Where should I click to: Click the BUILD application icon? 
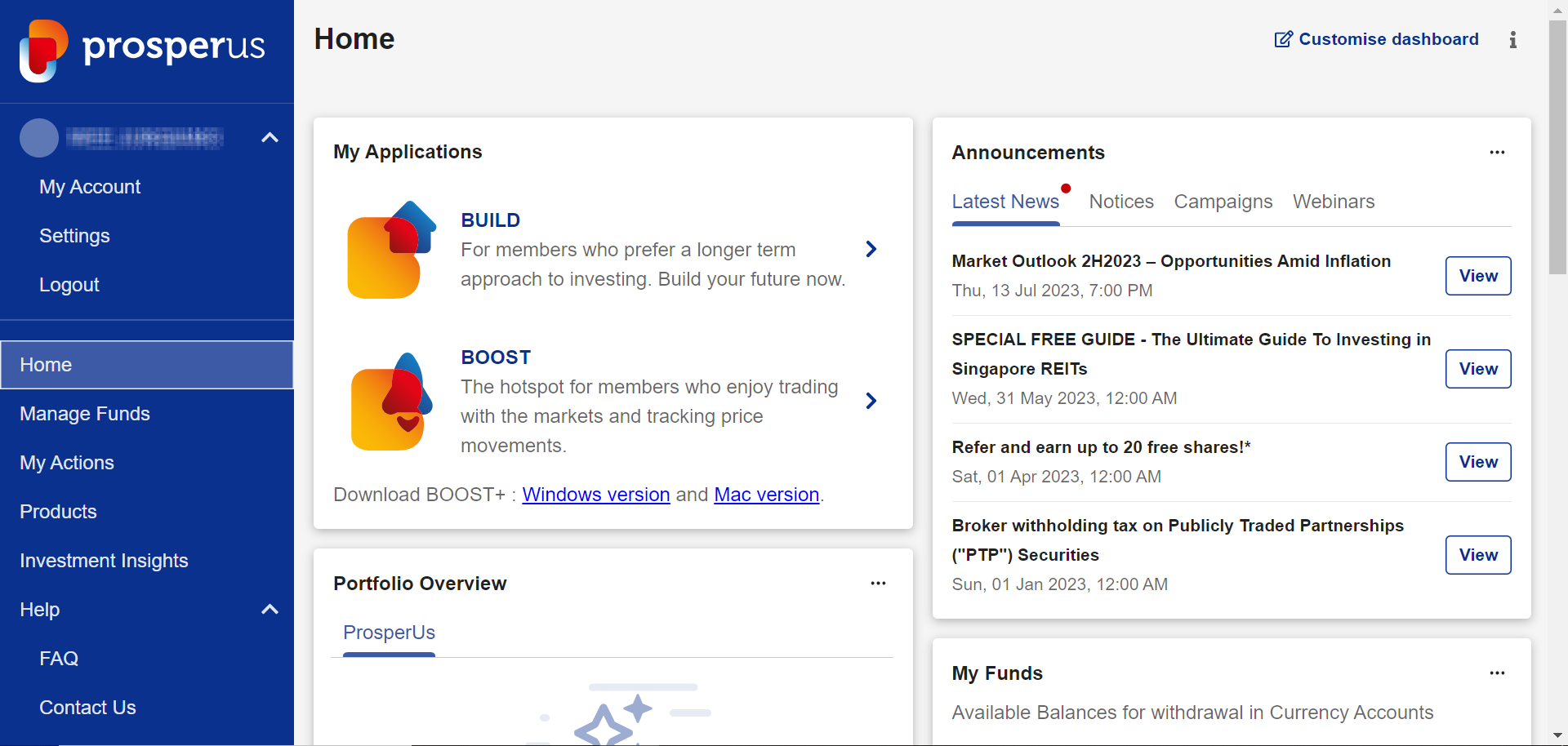tap(391, 250)
